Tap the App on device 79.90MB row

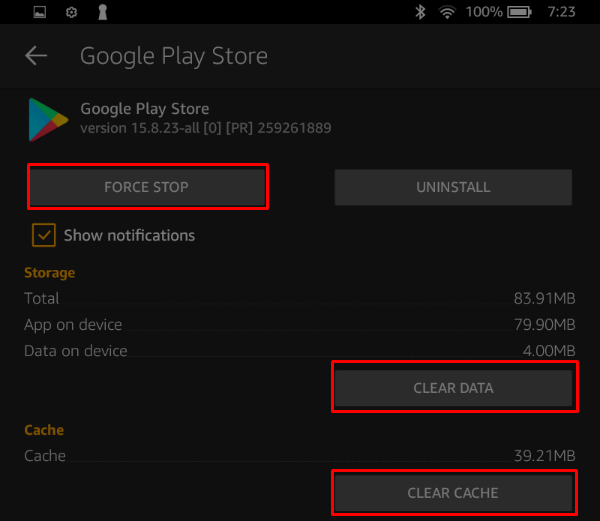pyautogui.click(x=300, y=325)
